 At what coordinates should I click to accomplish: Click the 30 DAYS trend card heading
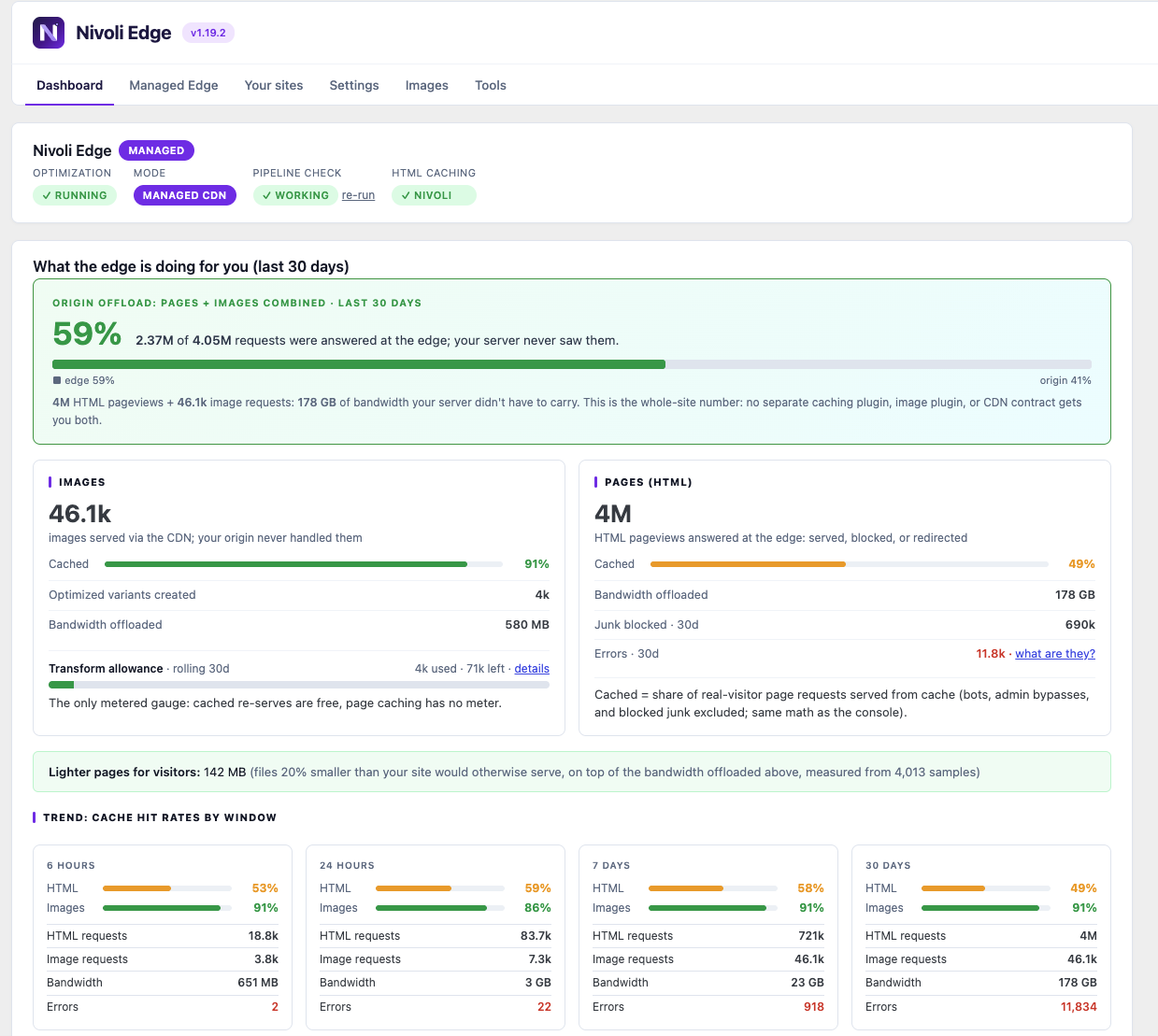pyautogui.click(x=888, y=866)
